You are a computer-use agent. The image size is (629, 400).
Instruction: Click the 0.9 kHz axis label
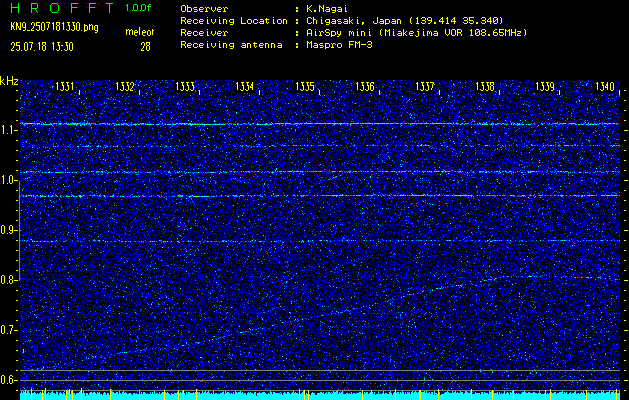[x=9, y=230]
